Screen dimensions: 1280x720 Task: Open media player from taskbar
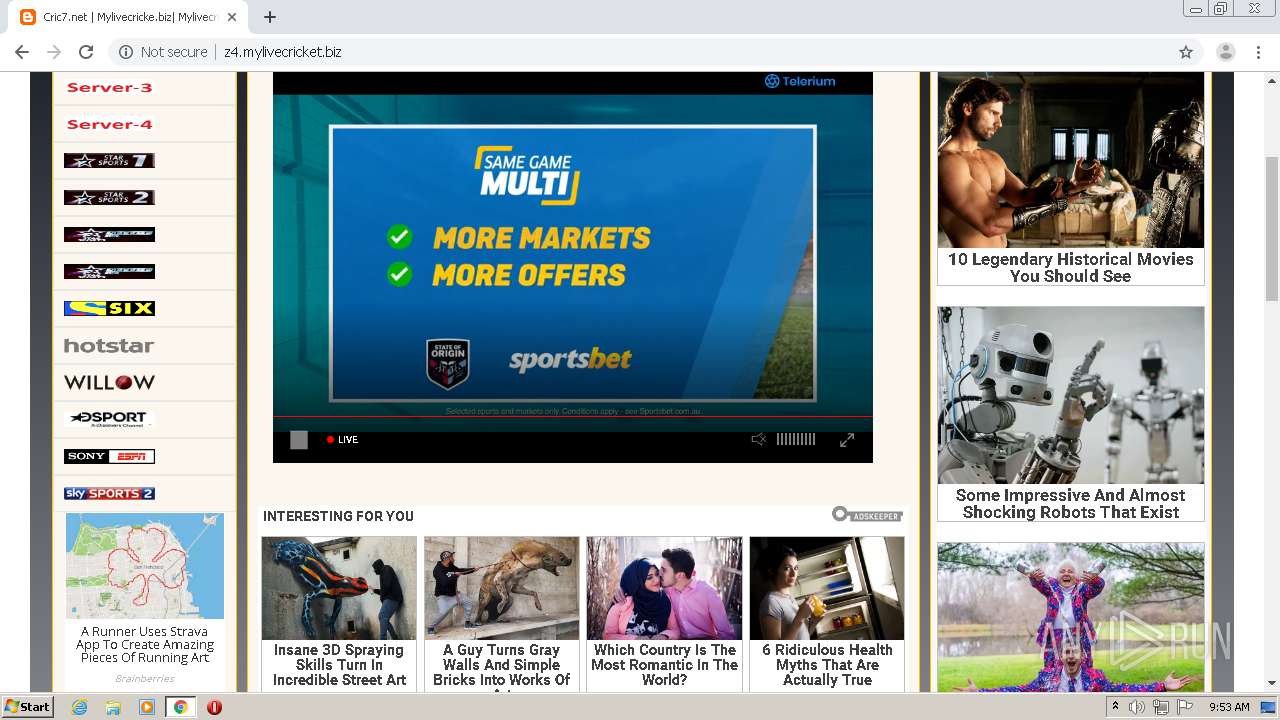pos(147,707)
